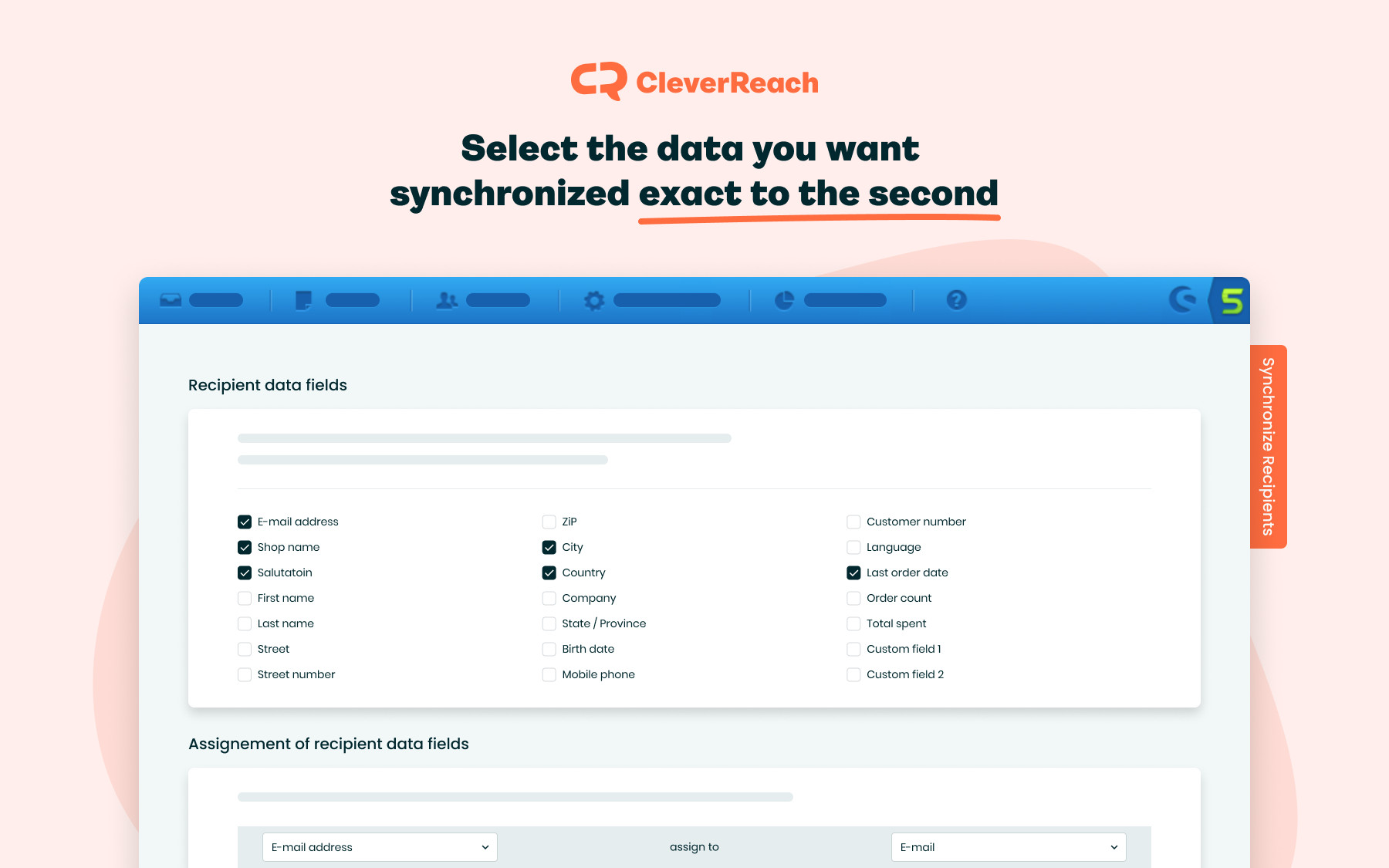Uncheck the Country checkbox
The image size is (1389, 868).
549,572
